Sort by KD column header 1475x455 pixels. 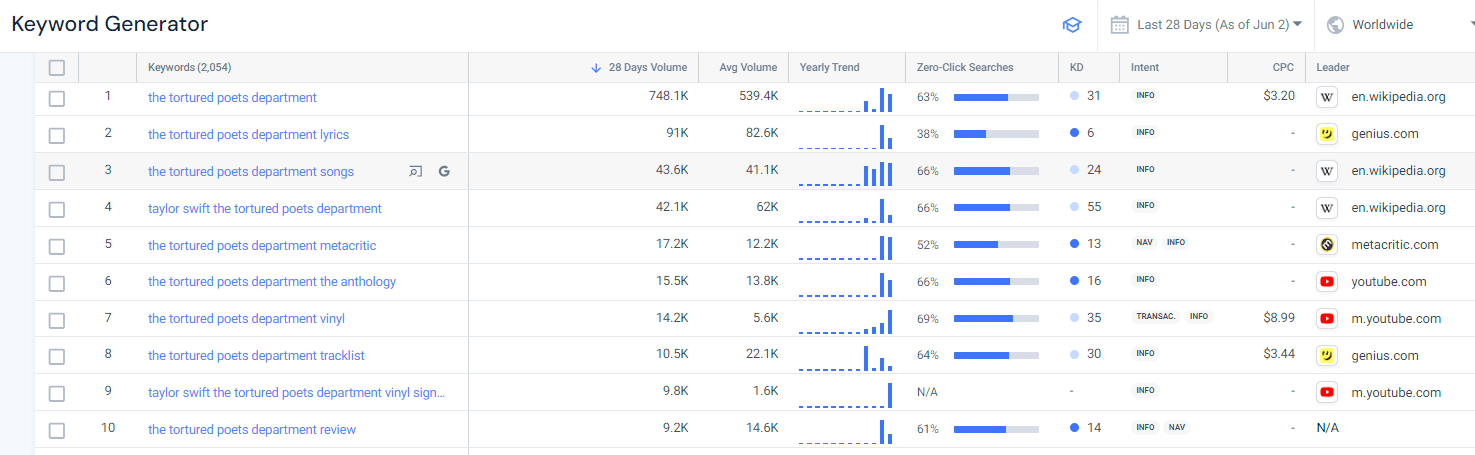(1076, 68)
